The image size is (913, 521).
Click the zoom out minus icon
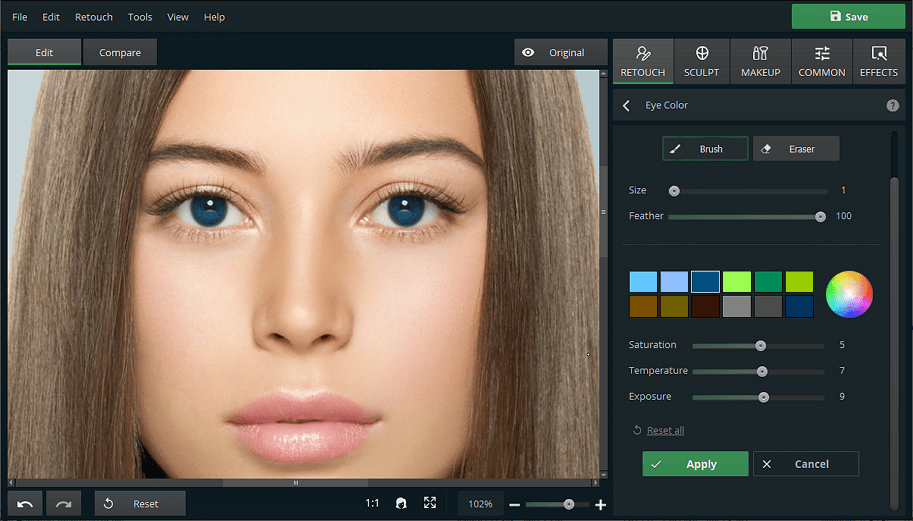(515, 505)
